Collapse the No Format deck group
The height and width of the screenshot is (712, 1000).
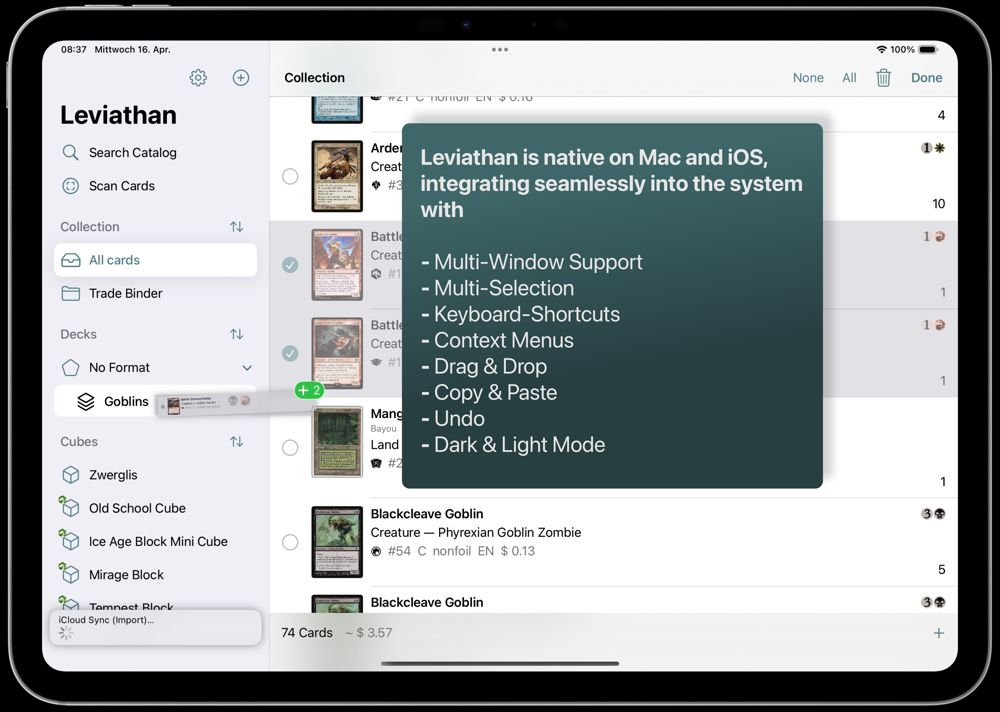(x=247, y=367)
